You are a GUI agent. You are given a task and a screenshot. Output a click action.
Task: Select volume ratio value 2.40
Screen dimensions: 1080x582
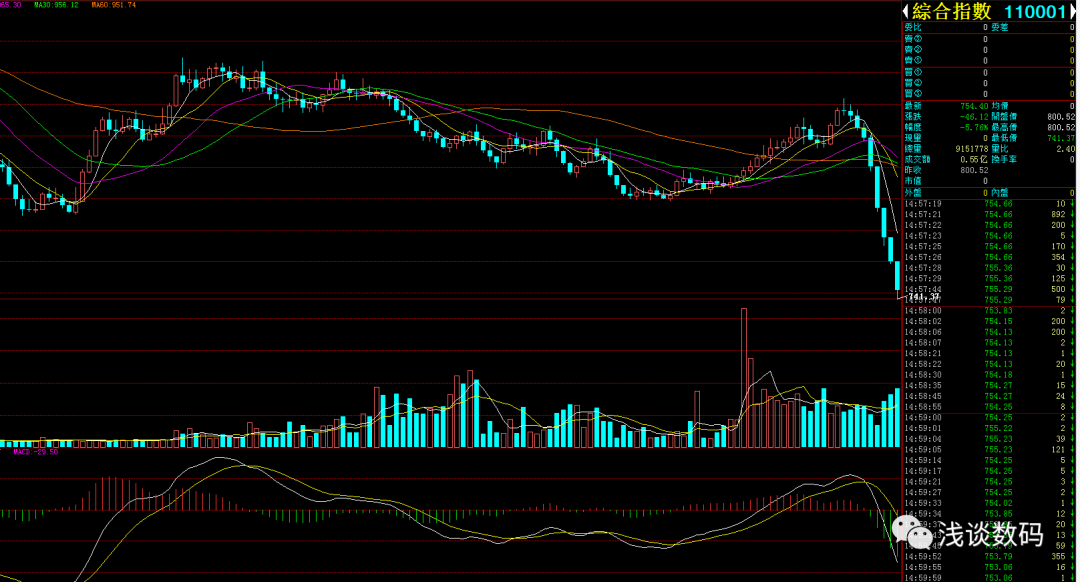point(1066,149)
